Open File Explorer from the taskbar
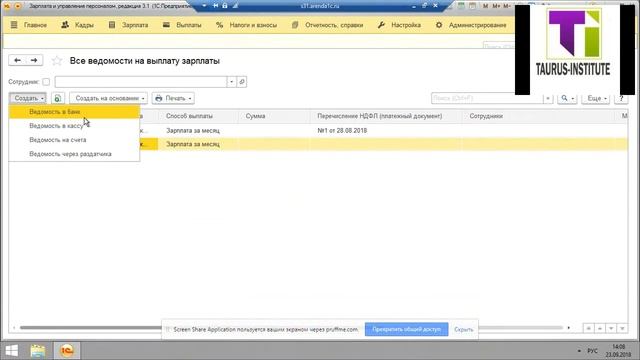640x360 pixels. click(x=38, y=351)
